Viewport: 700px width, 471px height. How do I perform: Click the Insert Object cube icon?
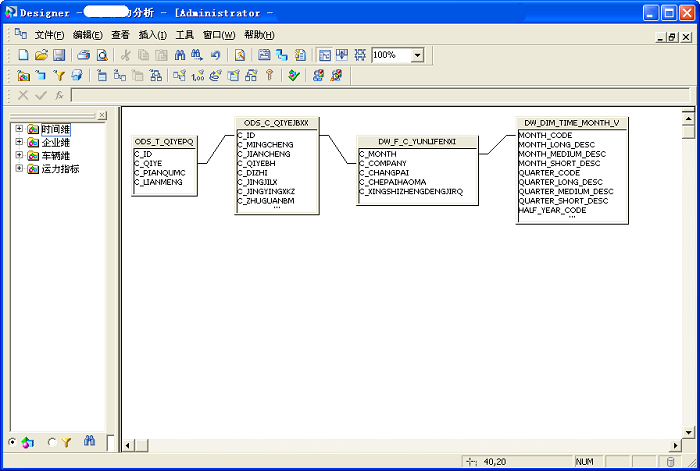pos(41,75)
